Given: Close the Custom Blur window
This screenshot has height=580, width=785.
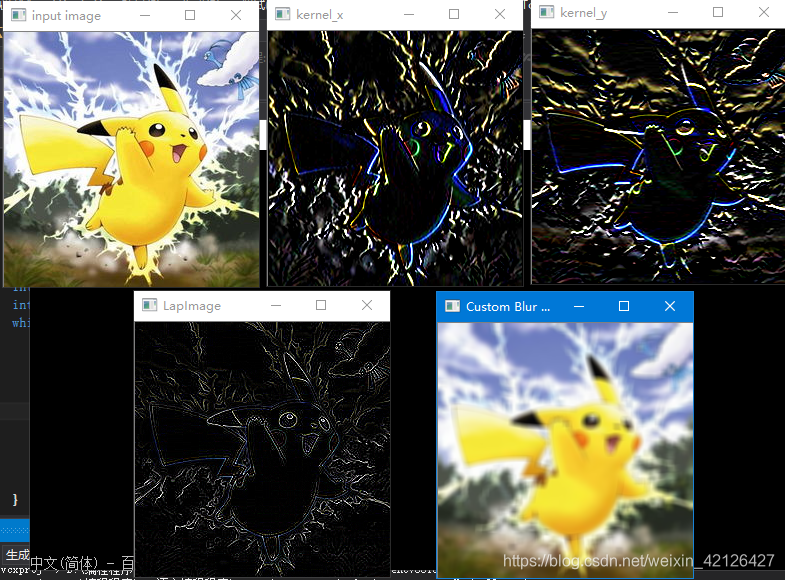Looking at the screenshot, I should [670, 306].
